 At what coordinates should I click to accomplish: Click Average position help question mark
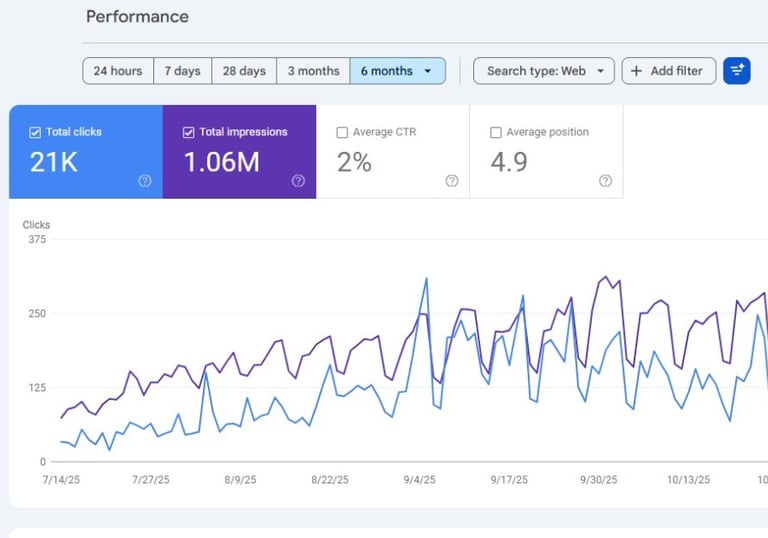(x=605, y=181)
